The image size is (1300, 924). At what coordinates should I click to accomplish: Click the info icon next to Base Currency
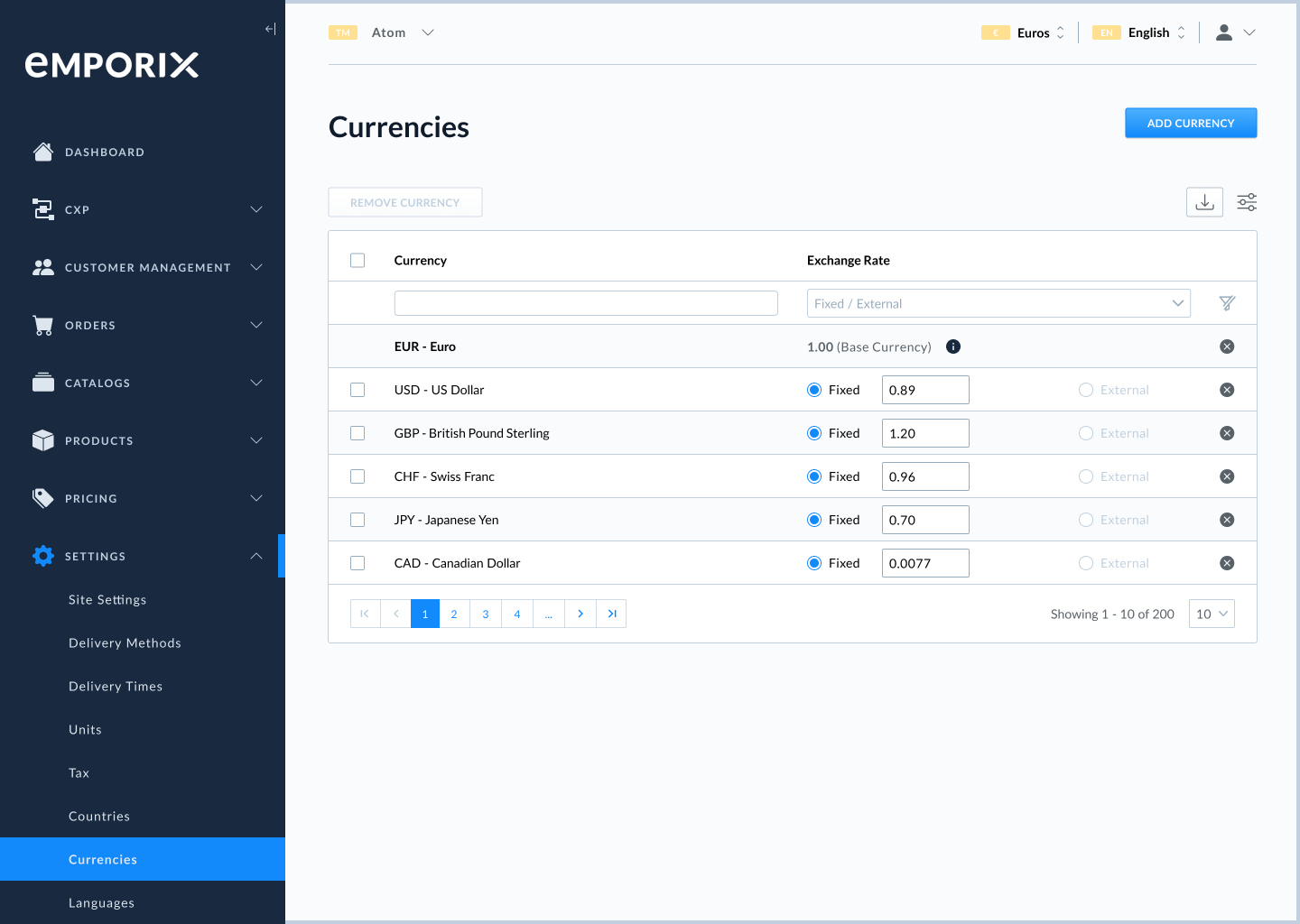(x=953, y=346)
